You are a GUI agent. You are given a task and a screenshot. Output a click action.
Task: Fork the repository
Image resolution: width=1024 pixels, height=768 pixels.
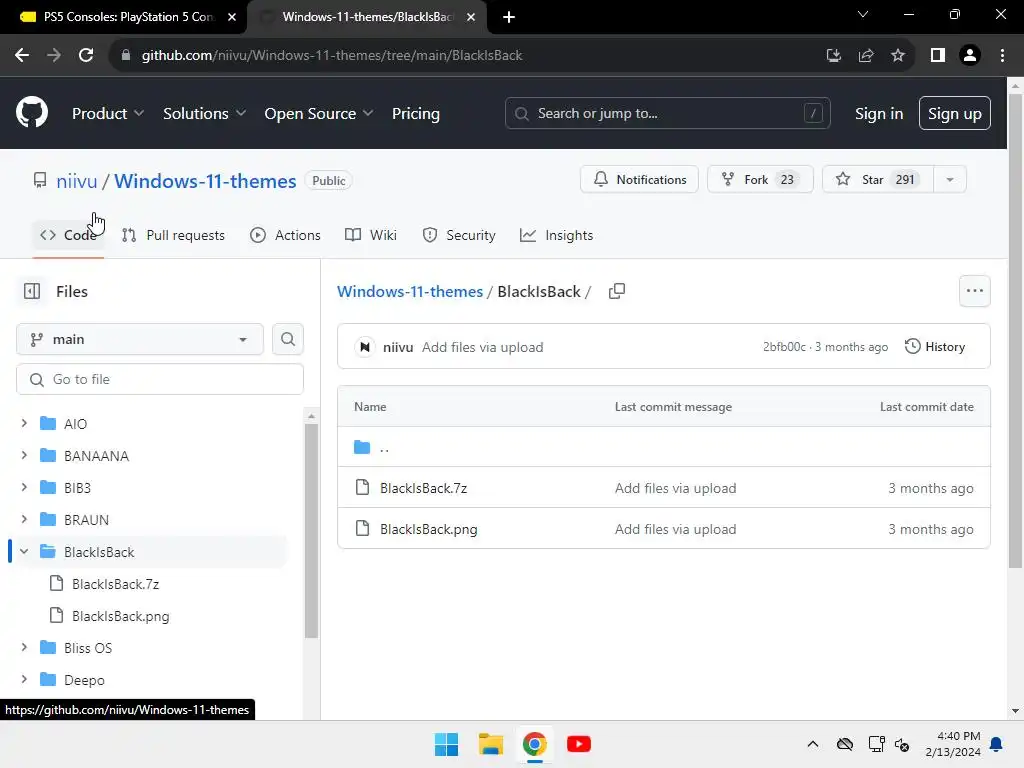760,180
